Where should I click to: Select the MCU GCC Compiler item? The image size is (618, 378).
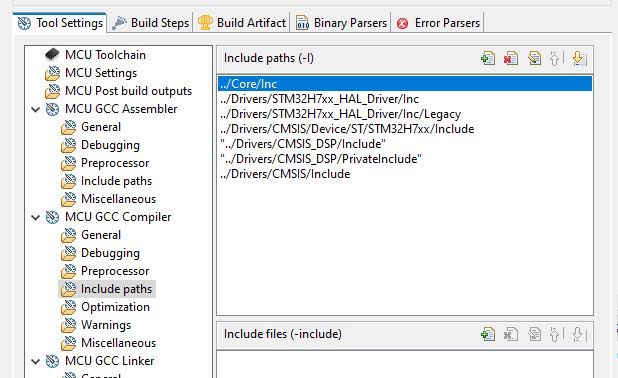pyautogui.click(x=118, y=217)
